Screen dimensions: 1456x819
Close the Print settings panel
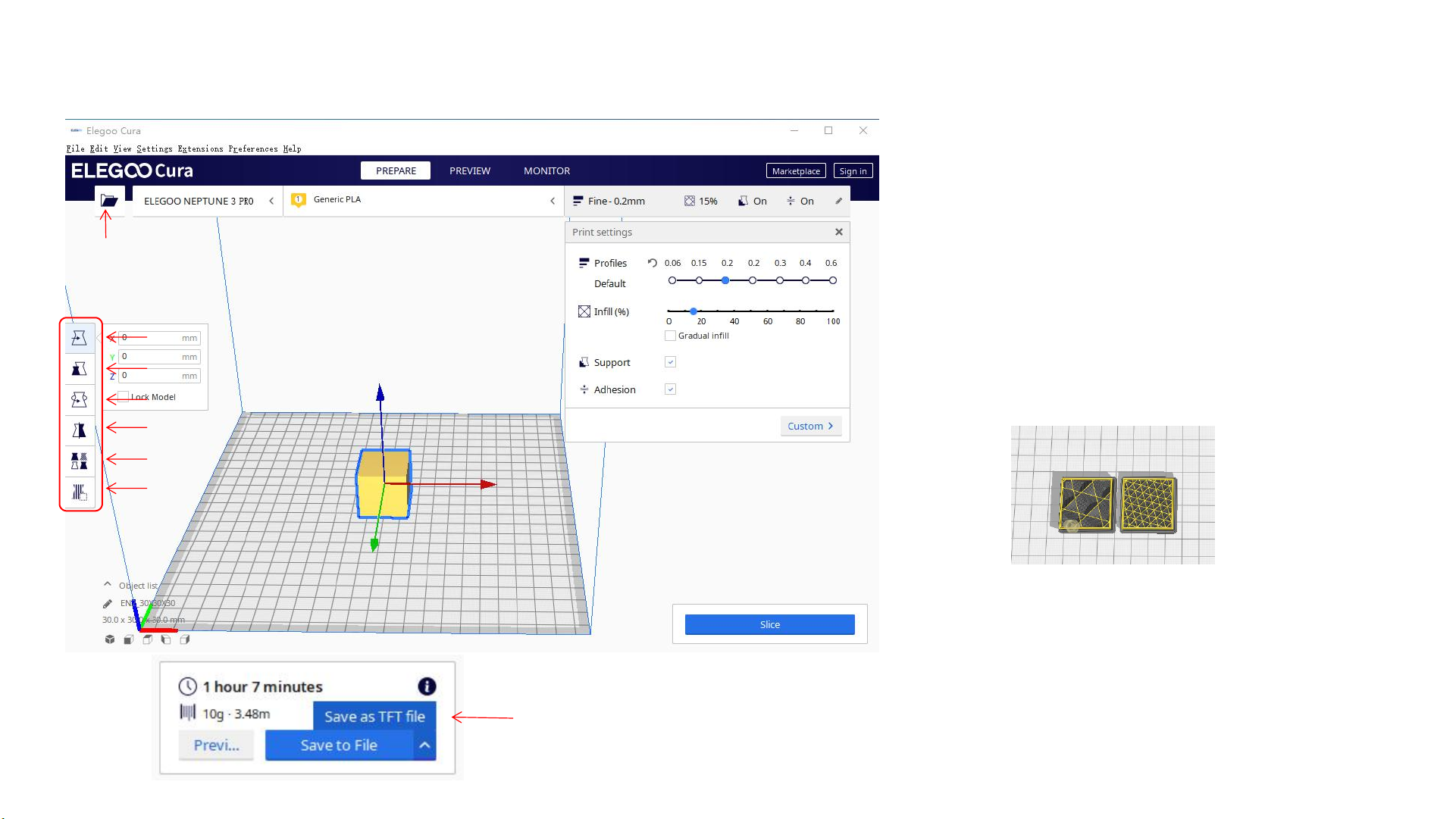(839, 232)
